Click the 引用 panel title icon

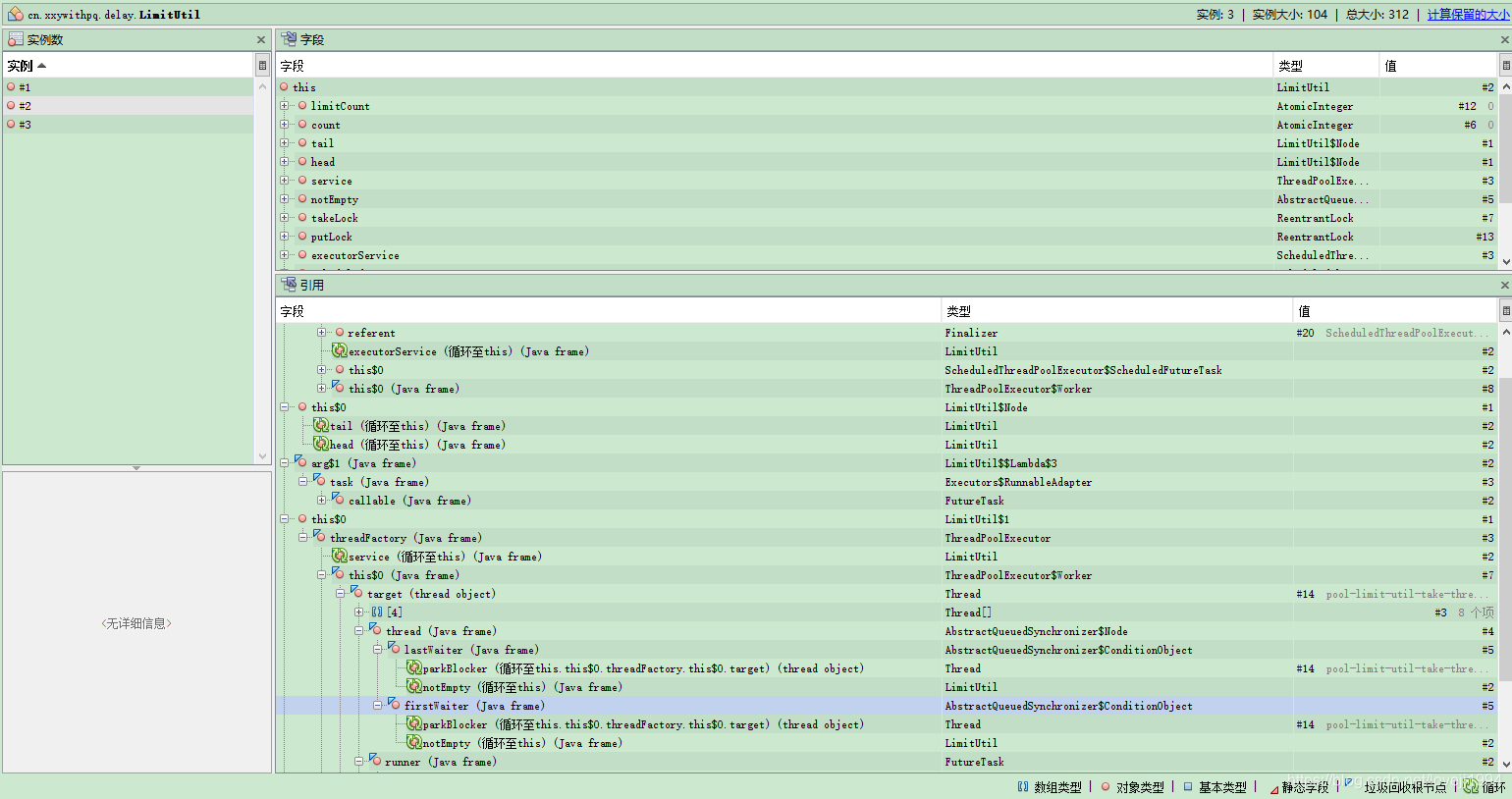click(289, 285)
